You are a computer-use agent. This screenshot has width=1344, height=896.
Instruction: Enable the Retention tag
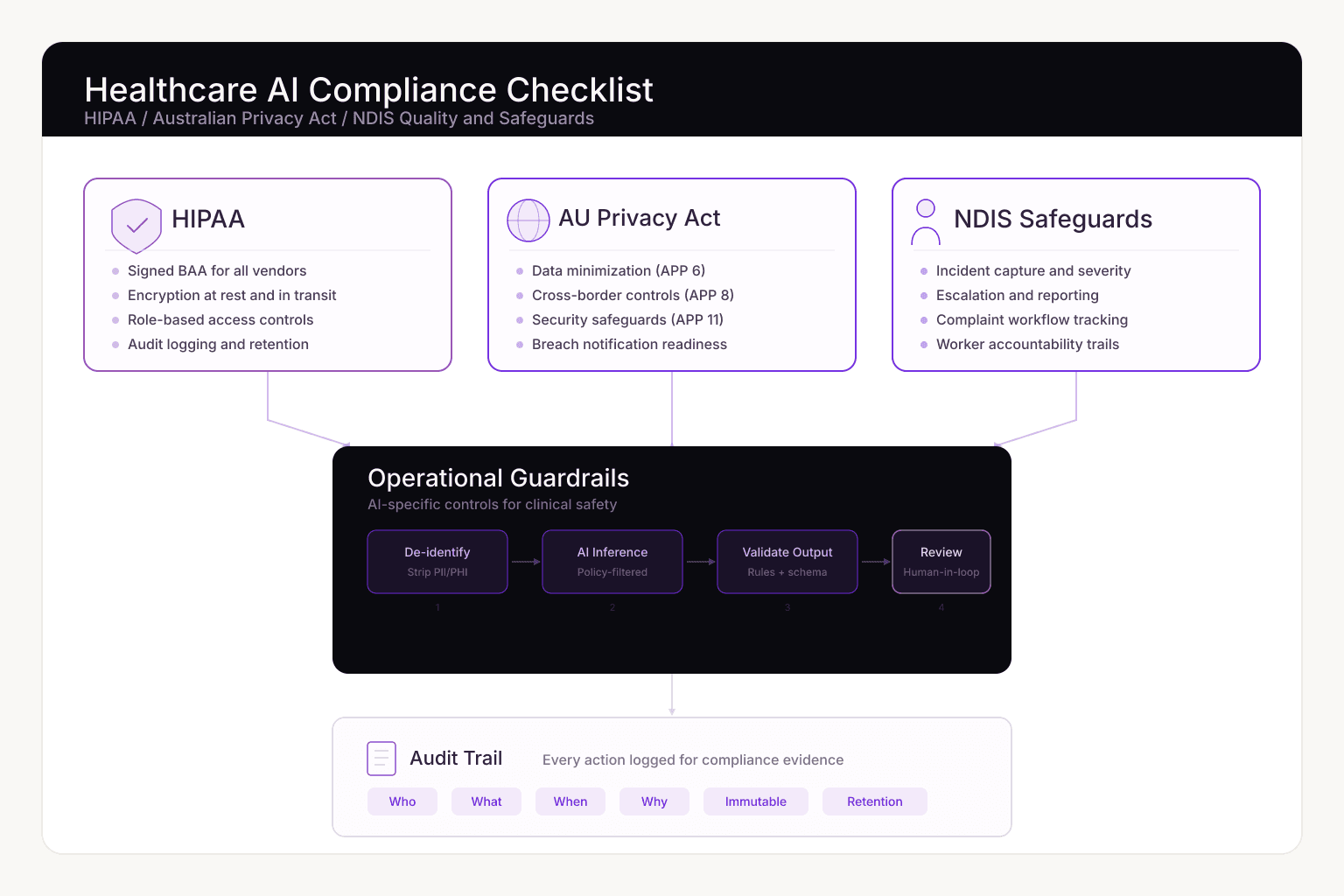tap(874, 801)
